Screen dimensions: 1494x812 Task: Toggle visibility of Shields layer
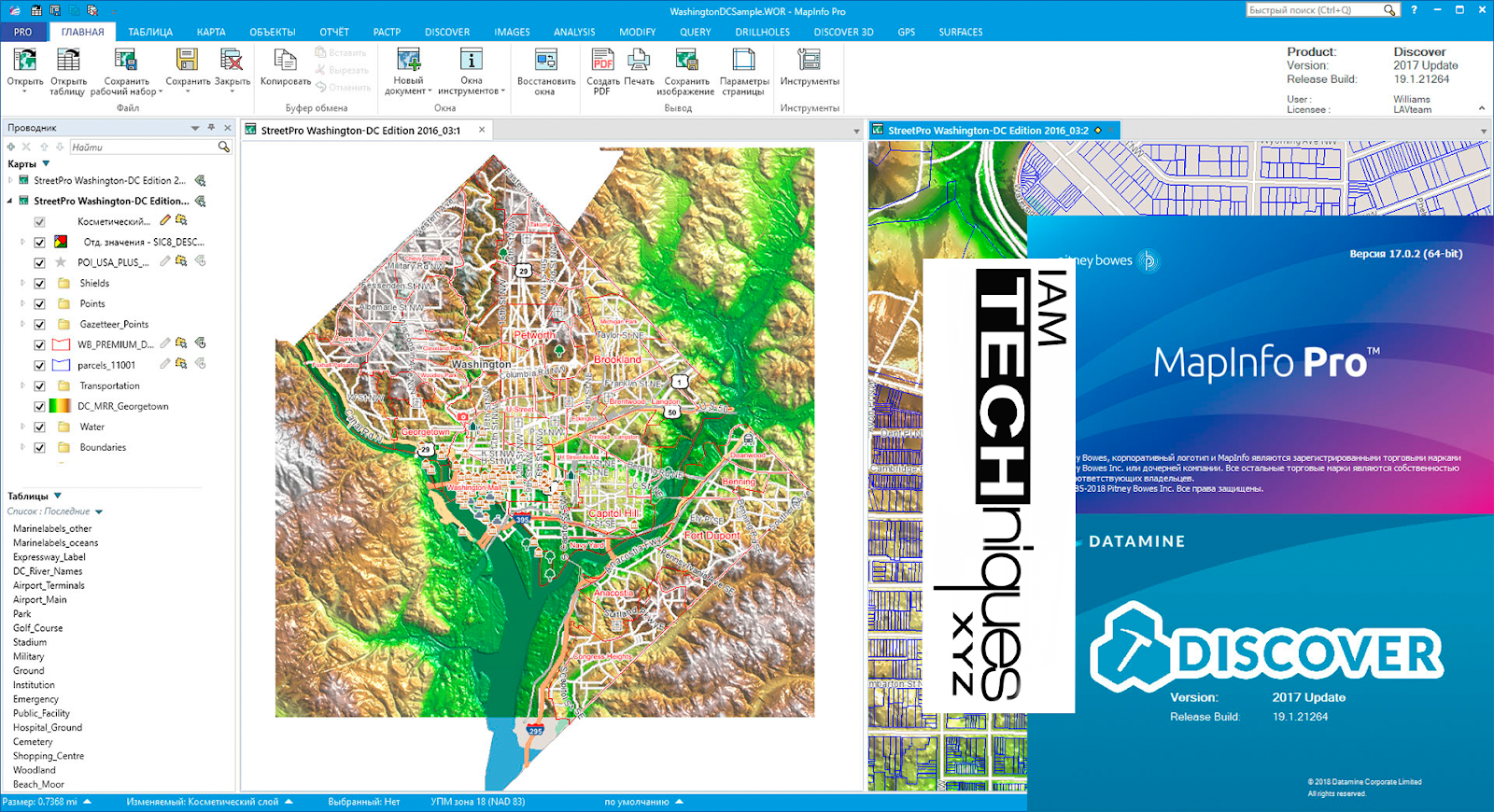[39, 283]
